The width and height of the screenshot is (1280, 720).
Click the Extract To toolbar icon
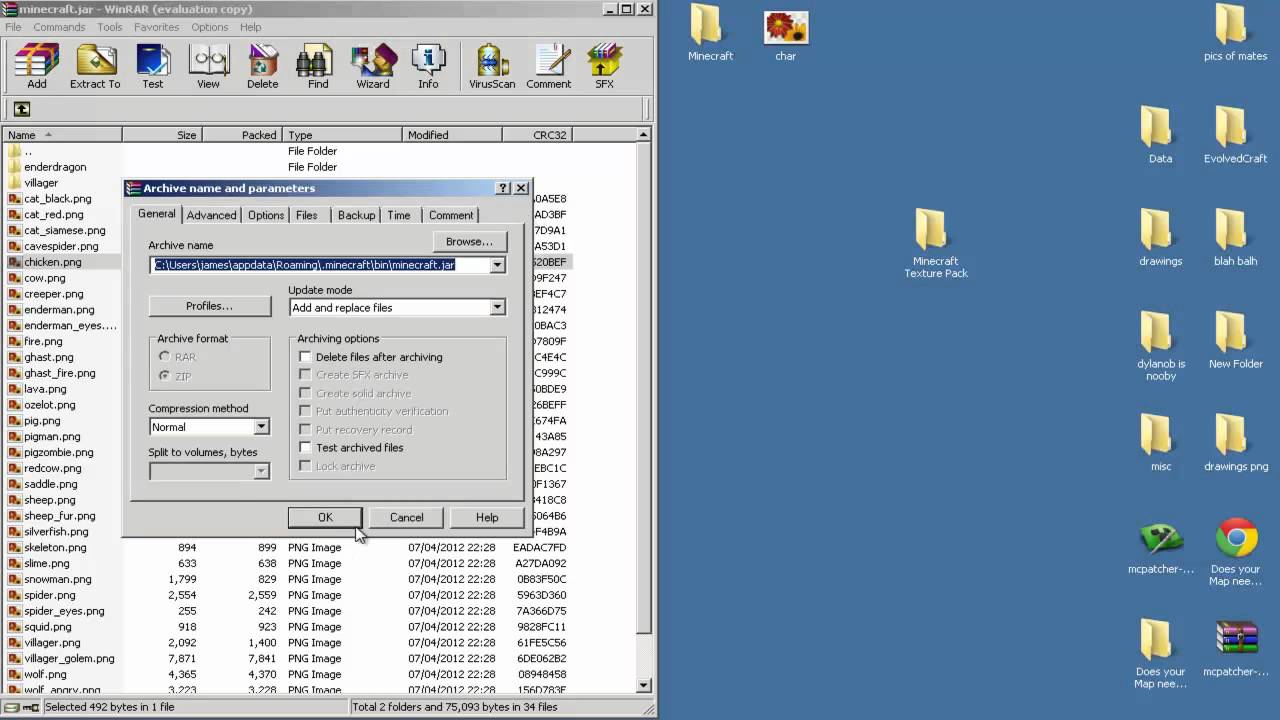coord(95,67)
